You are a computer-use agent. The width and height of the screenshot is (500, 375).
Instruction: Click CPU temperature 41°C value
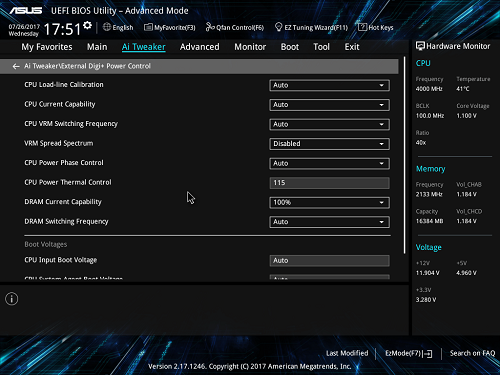tap(463, 89)
